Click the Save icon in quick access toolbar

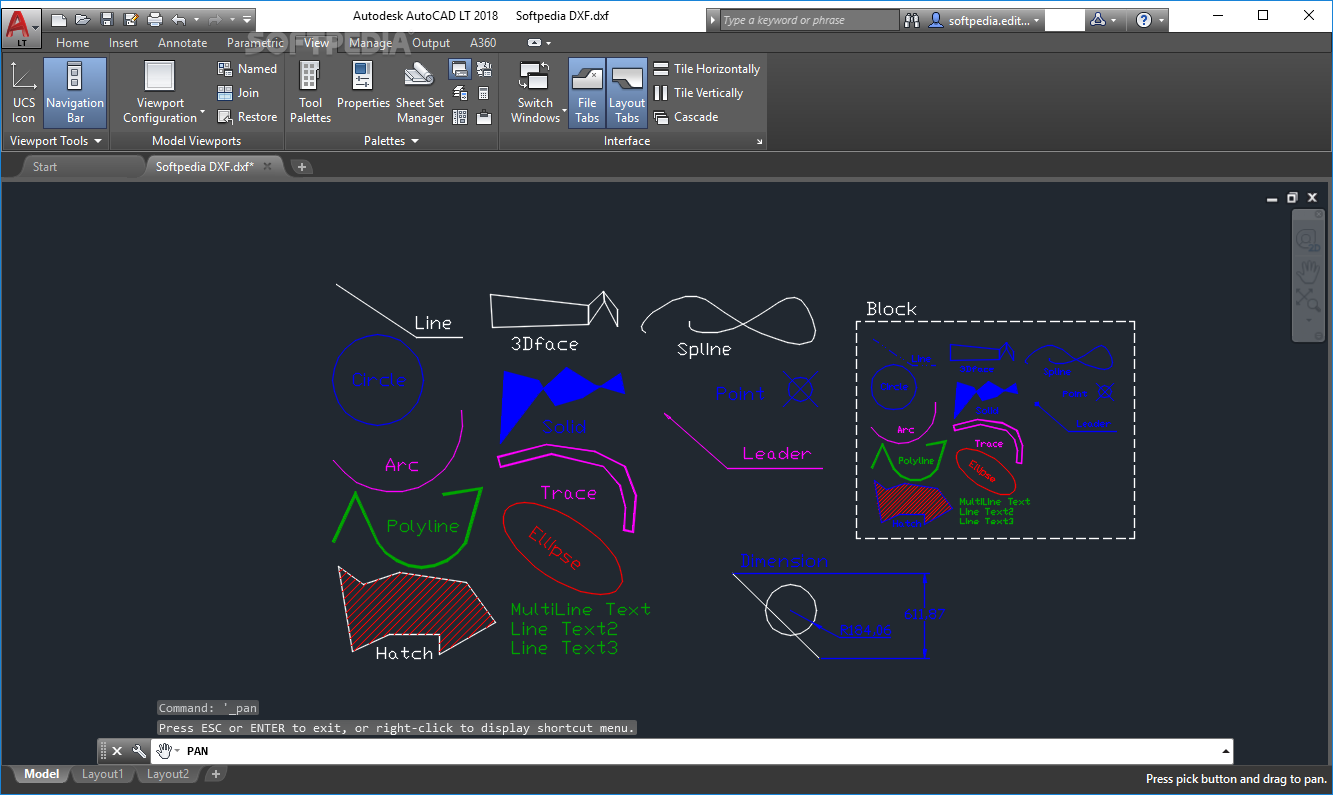107,19
